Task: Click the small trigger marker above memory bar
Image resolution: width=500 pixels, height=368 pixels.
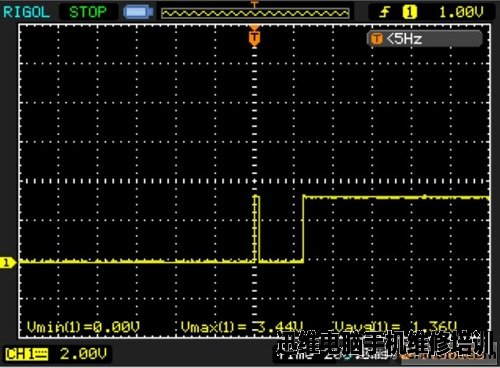Action: coord(254,4)
